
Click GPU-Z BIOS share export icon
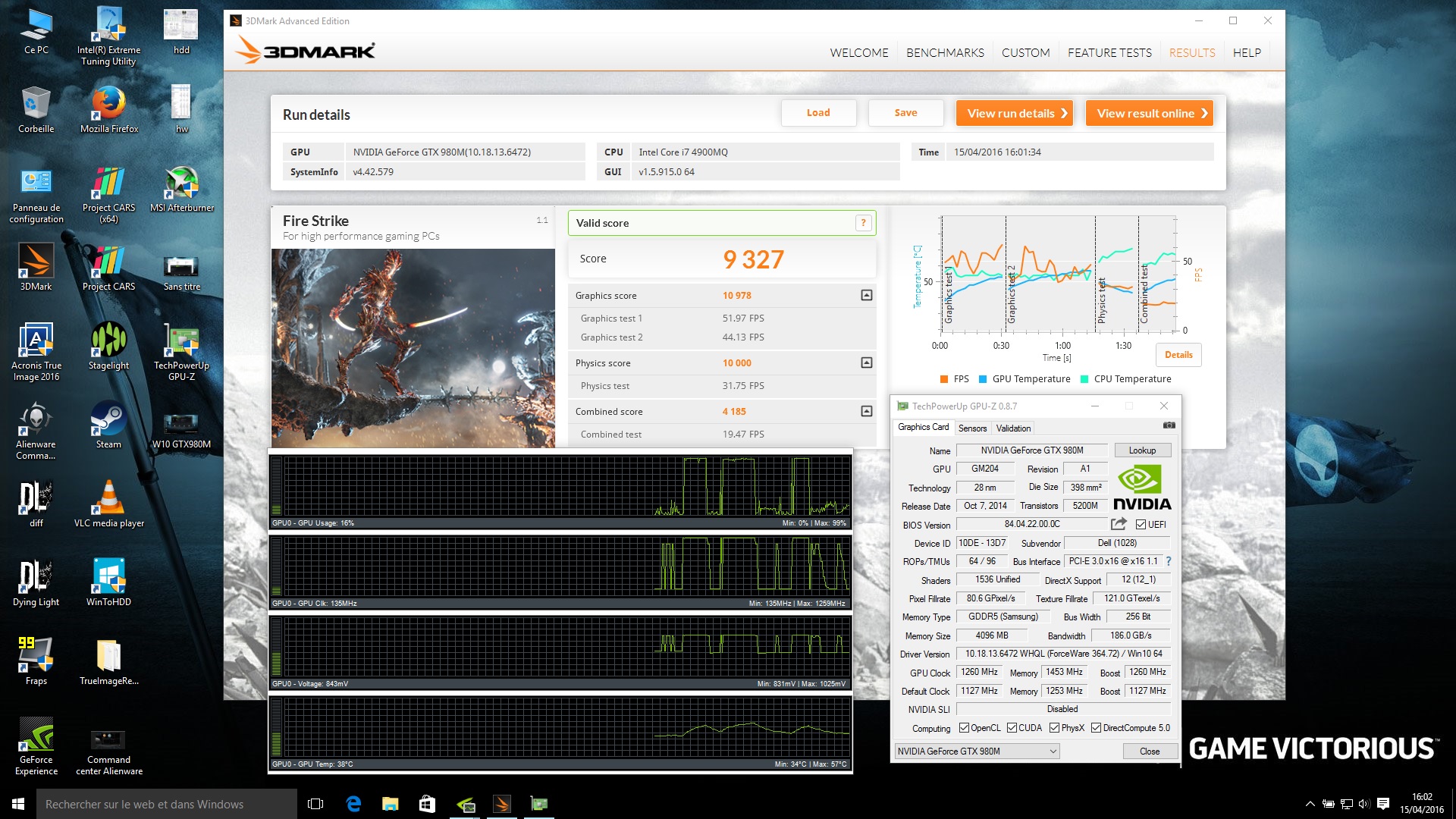click(x=1119, y=524)
